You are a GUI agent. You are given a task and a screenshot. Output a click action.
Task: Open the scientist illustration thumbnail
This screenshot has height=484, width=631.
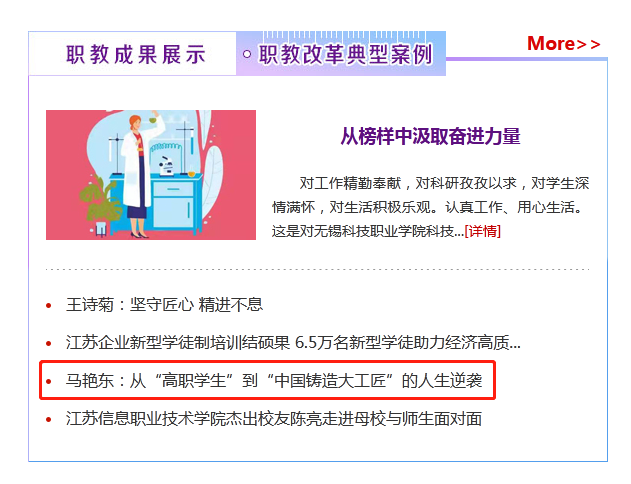click(151, 175)
